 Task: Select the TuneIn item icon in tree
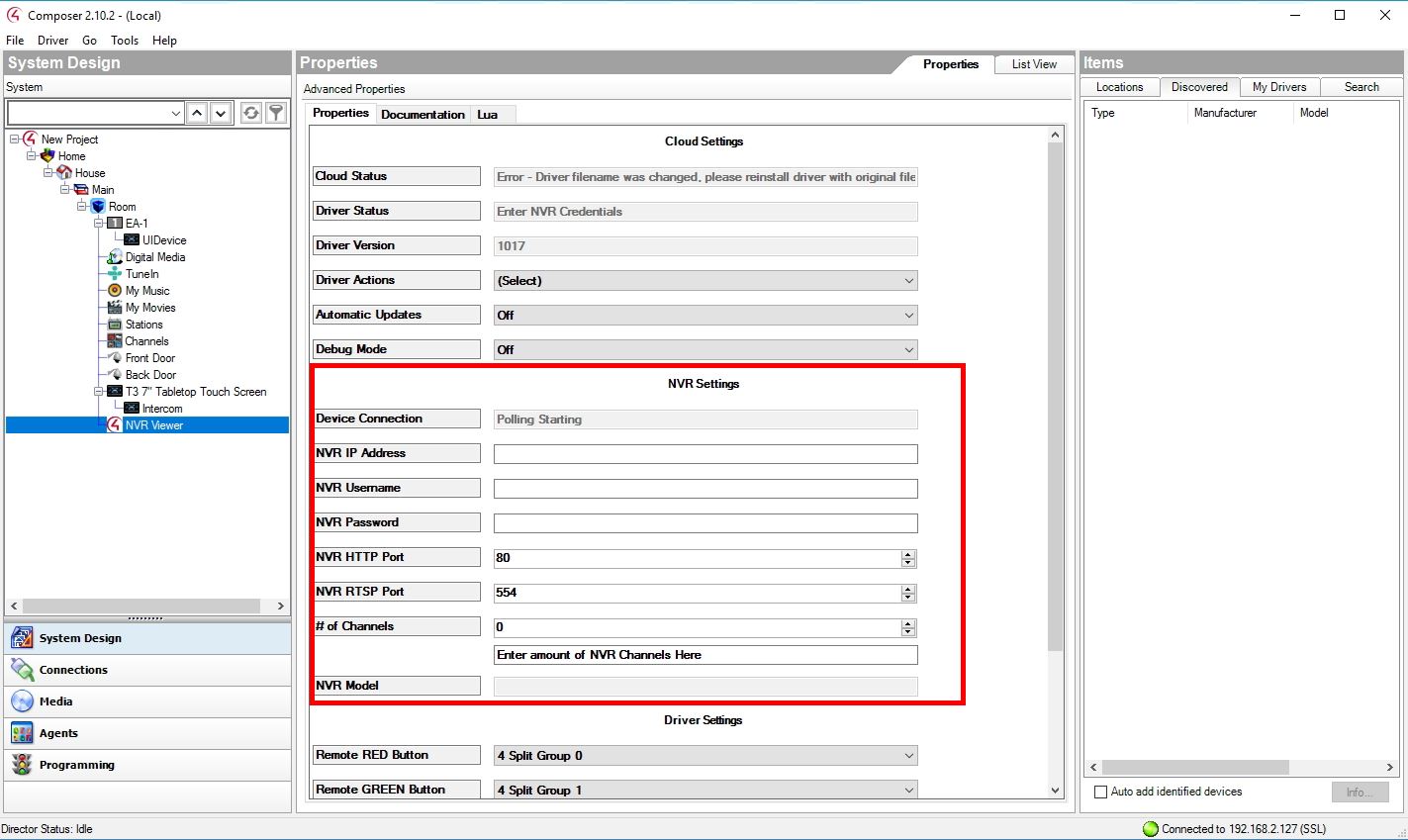[x=115, y=274]
